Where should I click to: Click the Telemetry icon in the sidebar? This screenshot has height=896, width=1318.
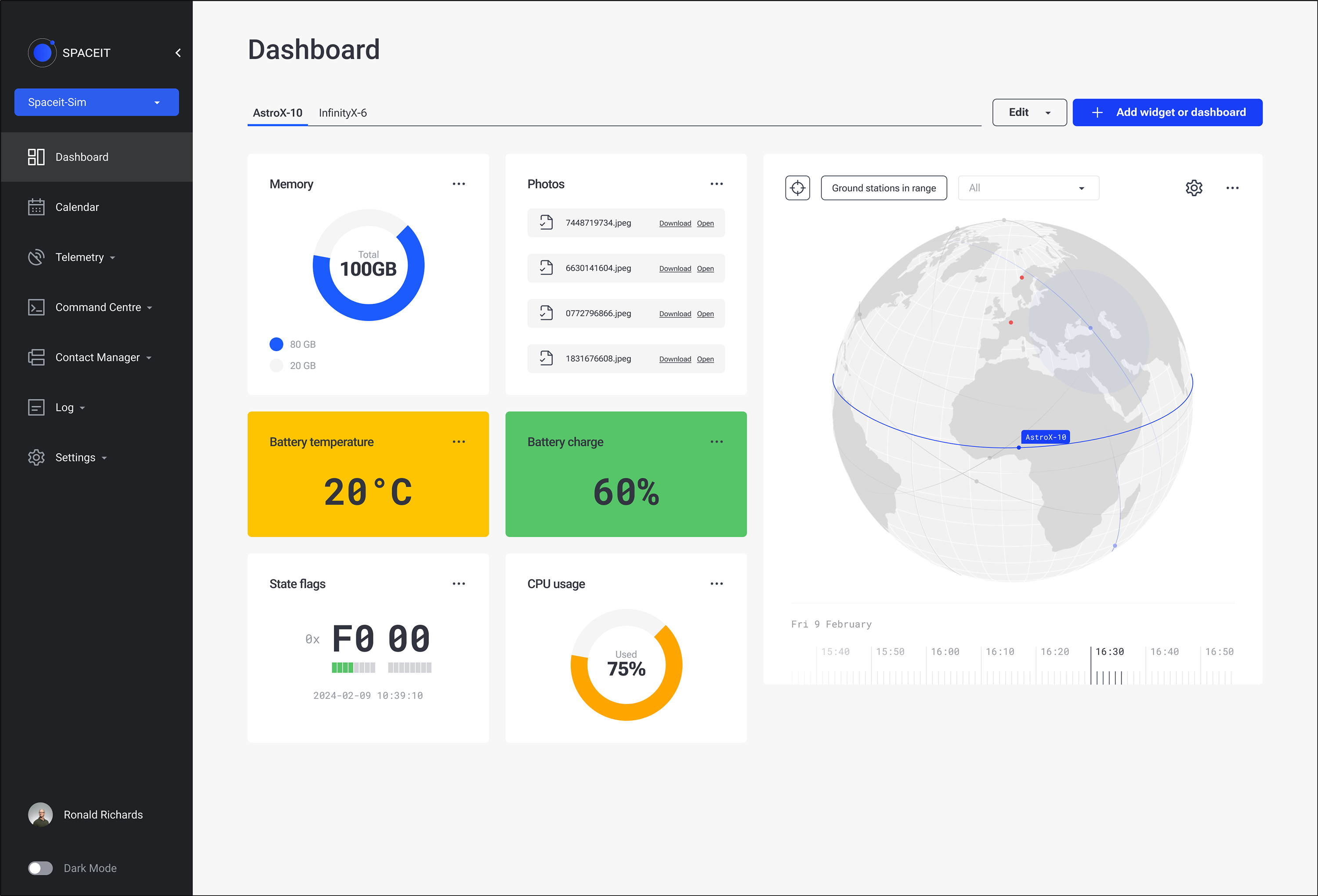(36, 257)
